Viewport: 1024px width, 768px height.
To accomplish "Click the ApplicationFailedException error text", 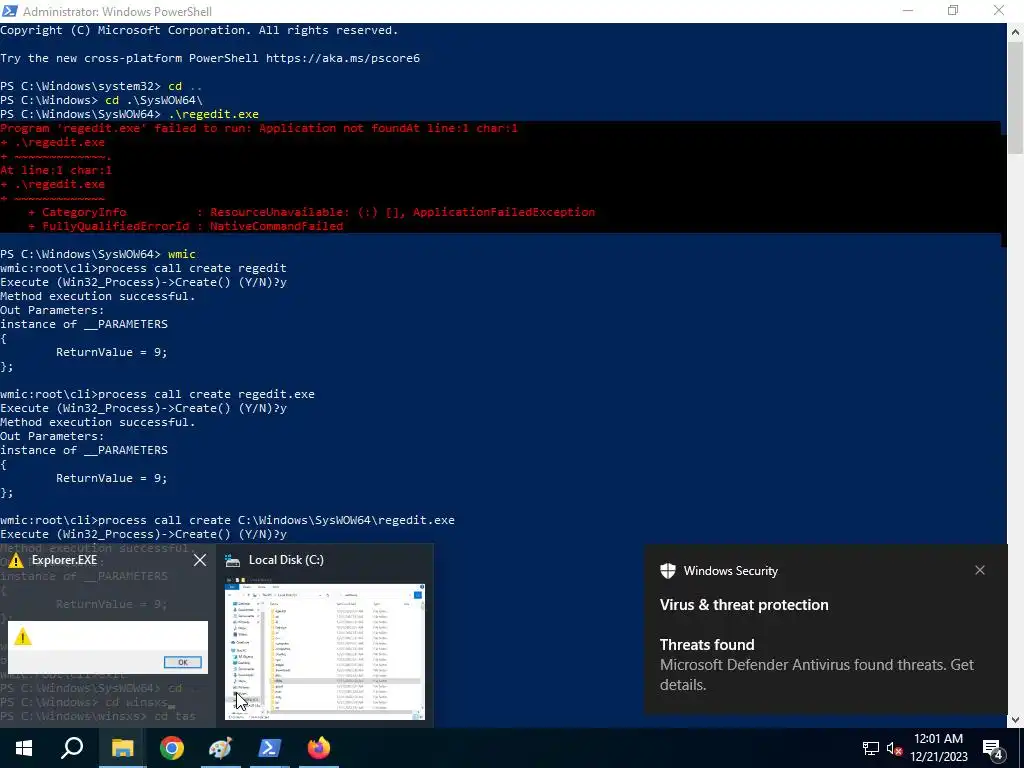I will (x=504, y=212).
